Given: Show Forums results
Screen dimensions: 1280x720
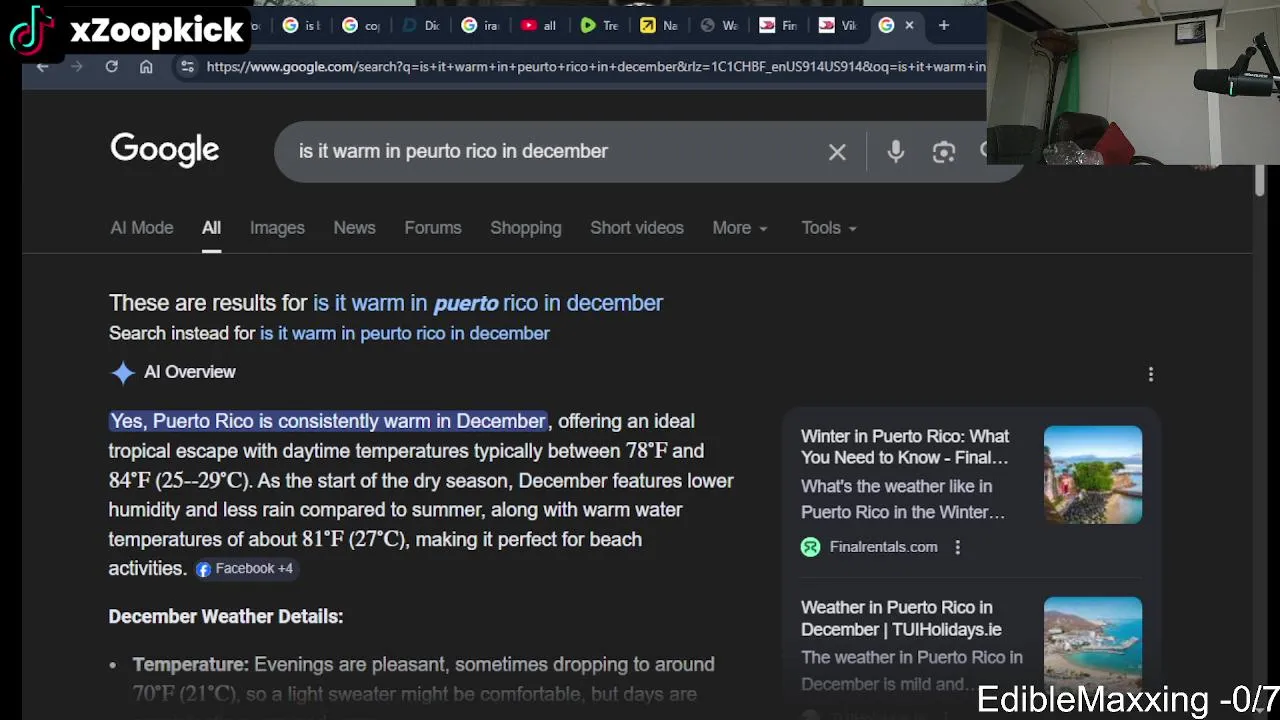Looking at the screenshot, I should coord(433,228).
